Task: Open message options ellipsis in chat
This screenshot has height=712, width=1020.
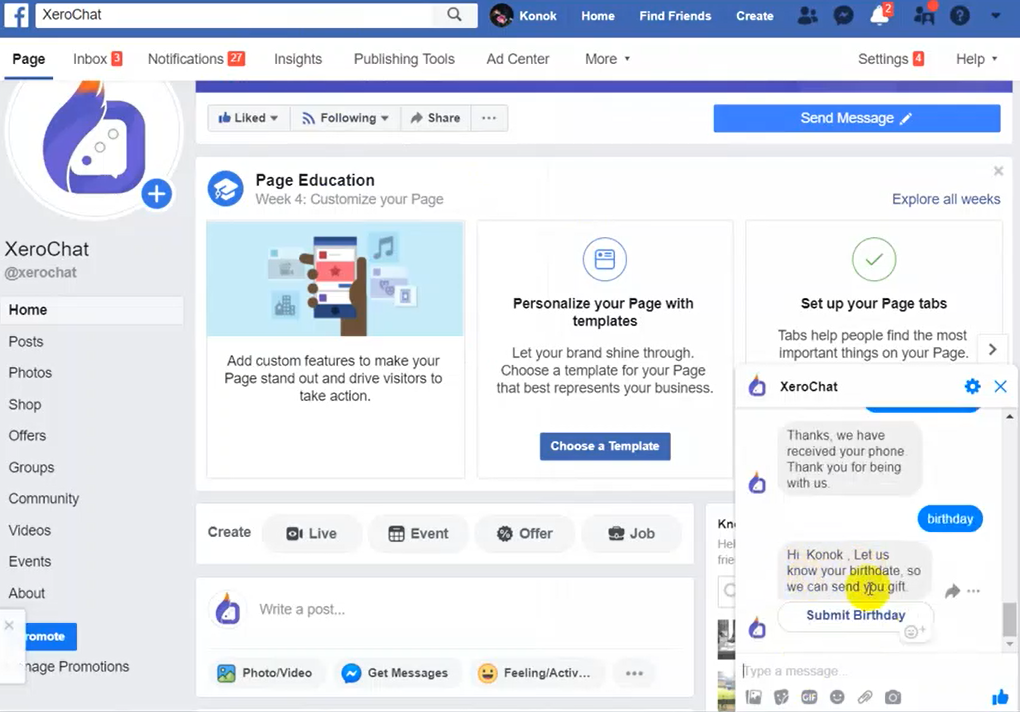Action: tap(973, 591)
